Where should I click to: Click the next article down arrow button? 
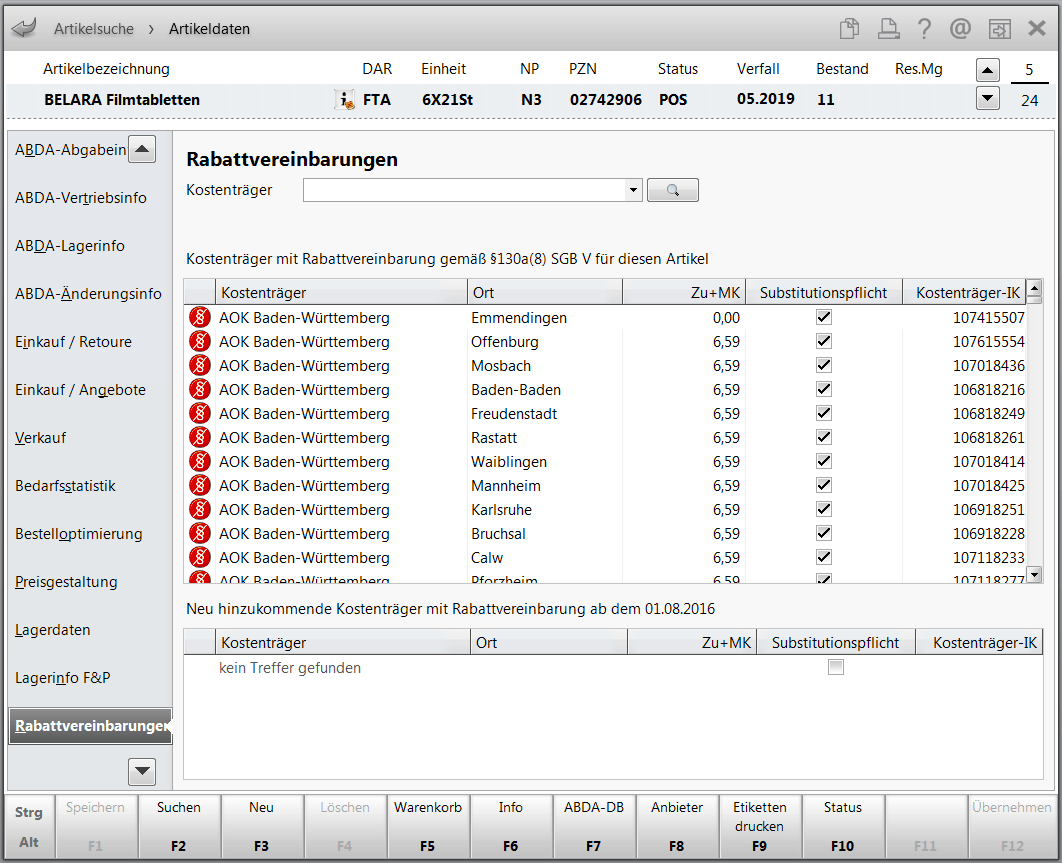988,99
